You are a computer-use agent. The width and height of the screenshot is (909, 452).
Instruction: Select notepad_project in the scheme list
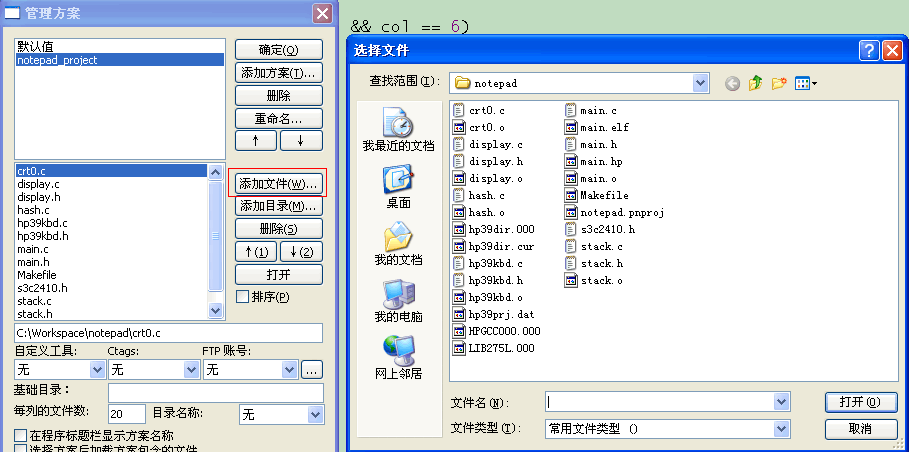tap(119, 60)
